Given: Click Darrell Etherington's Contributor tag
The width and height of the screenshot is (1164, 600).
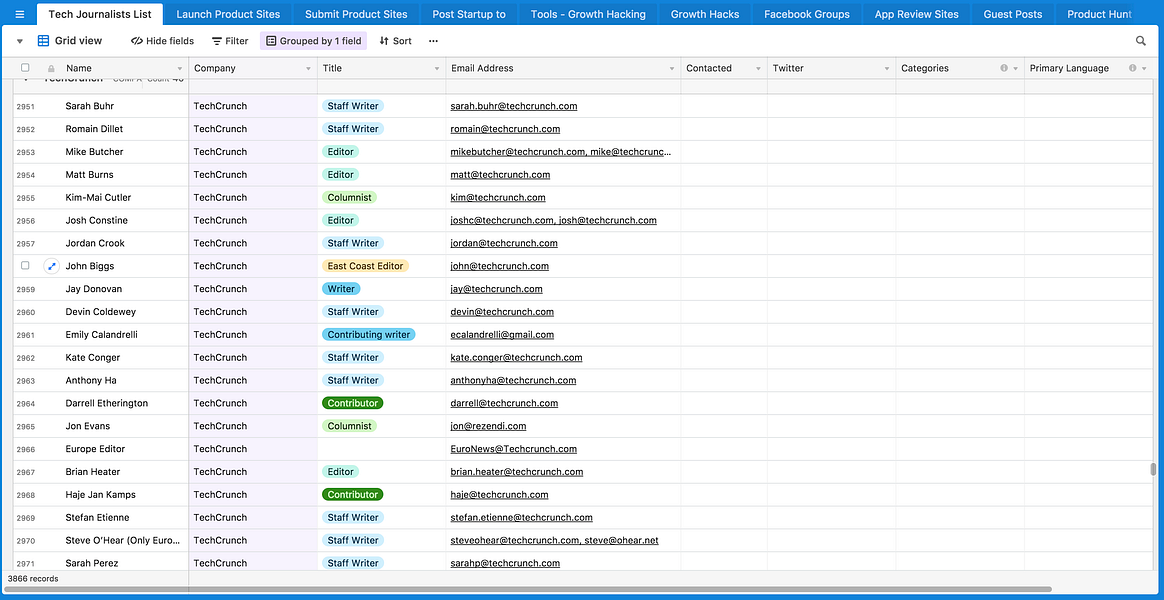Looking at the screenshot, I should click(353, 403).
